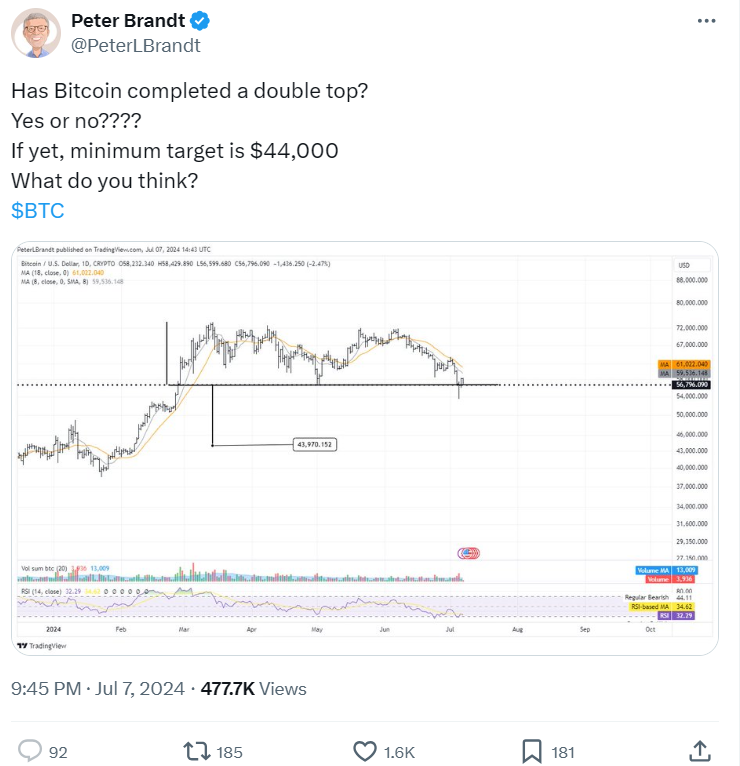740x766 pixels.
Task: Click the TradingView logo in chart
Action: (x=40, y=646)
